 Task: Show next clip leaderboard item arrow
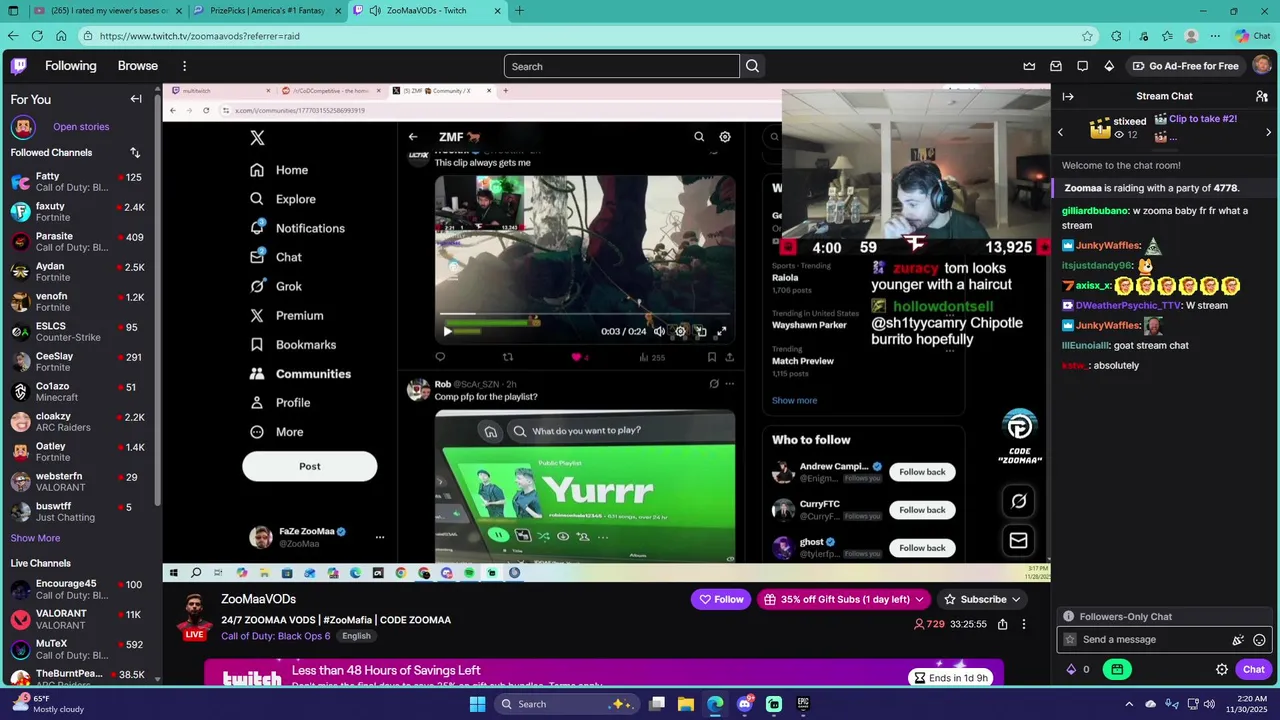[1268, 132]
